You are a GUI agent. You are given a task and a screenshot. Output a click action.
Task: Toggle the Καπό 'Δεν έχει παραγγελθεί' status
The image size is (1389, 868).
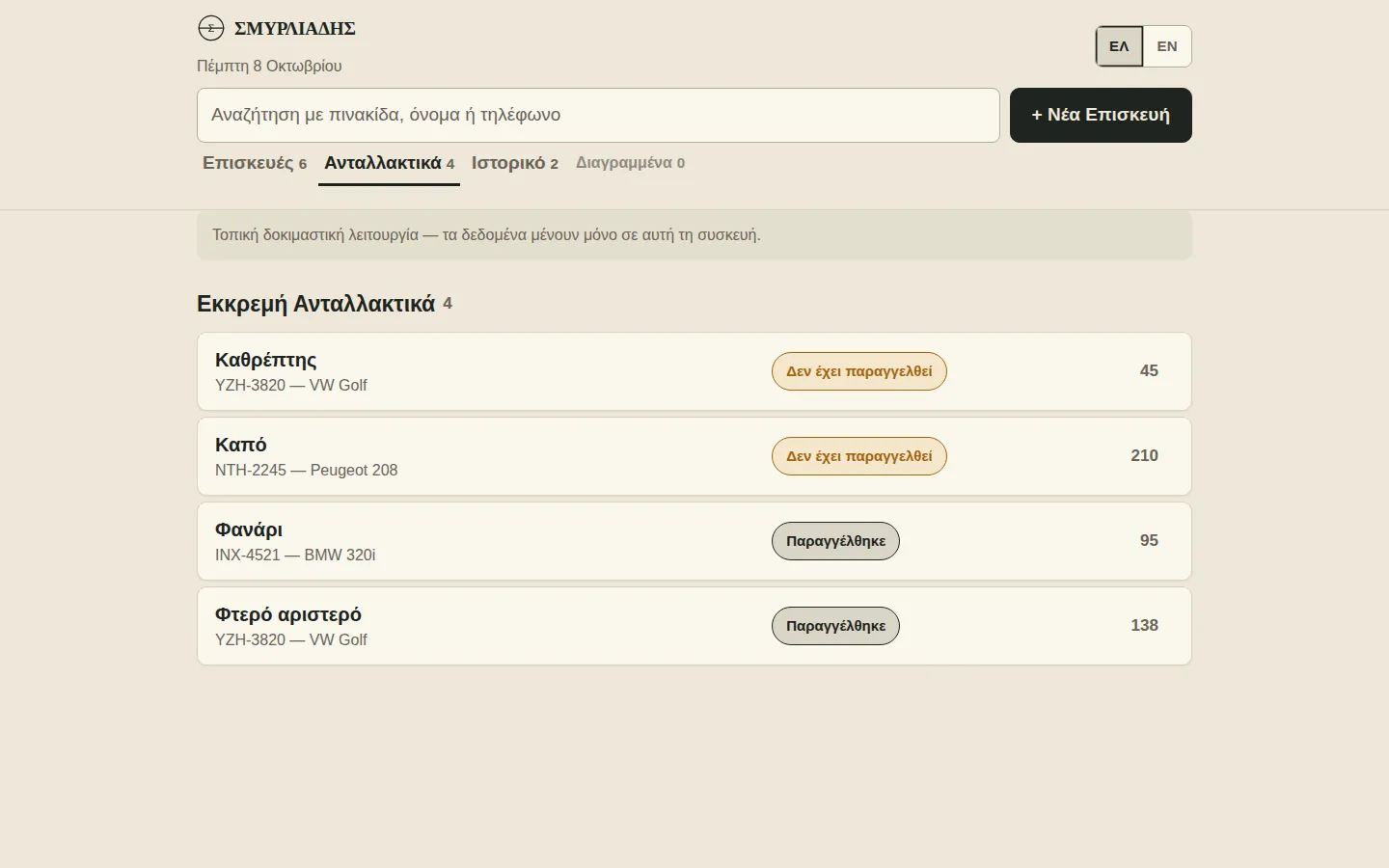click(x=859, y=456)
